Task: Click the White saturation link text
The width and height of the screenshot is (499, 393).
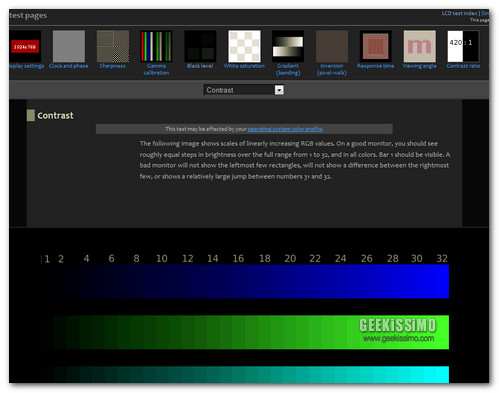Action: 244,66
